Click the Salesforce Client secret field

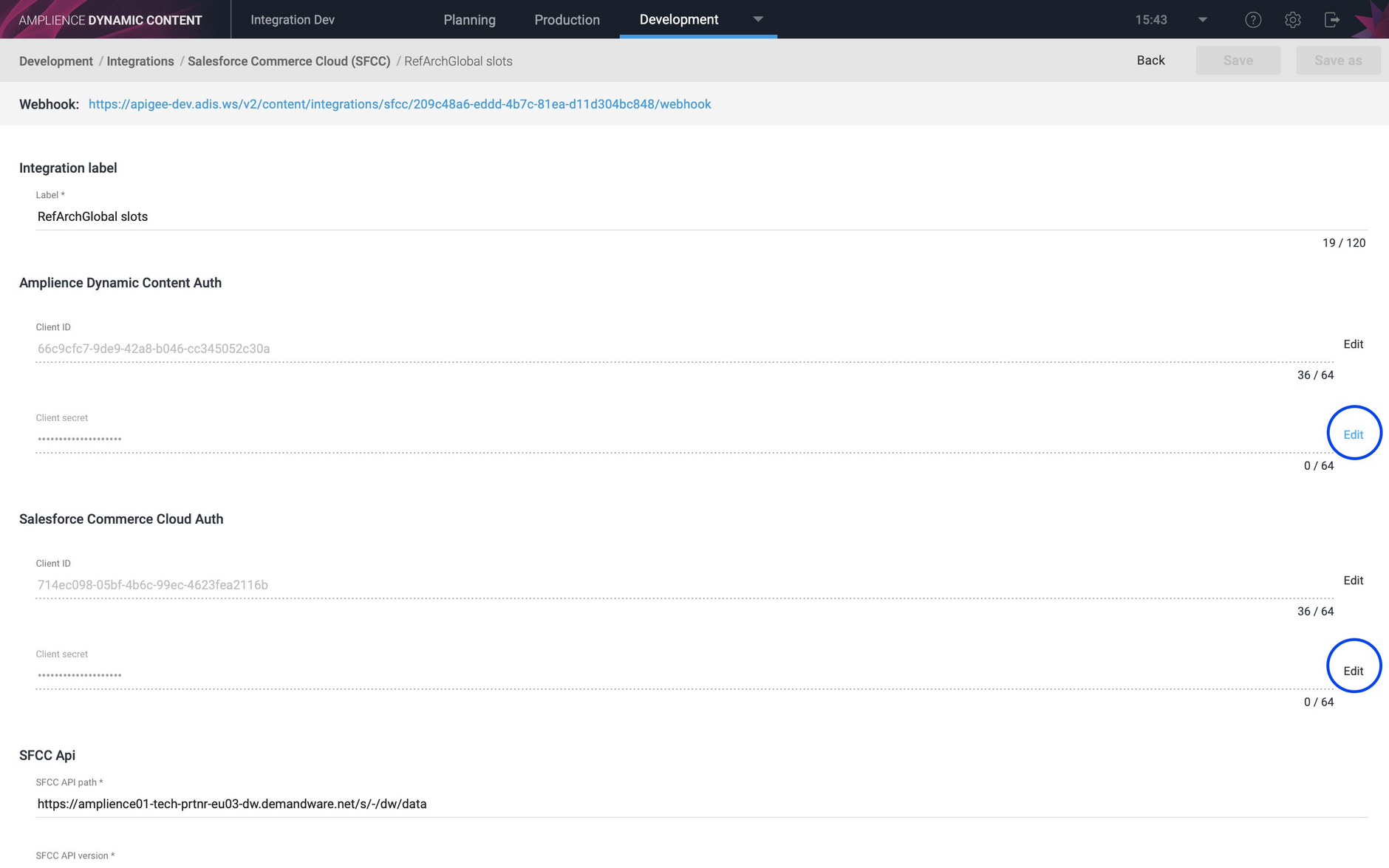[684, 675]
